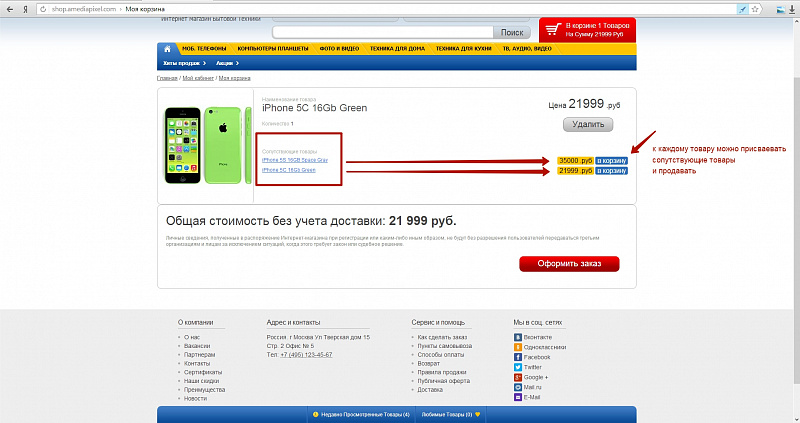Open the Google + social icon
The image size is (800, 423).
(x=517, y=377)
